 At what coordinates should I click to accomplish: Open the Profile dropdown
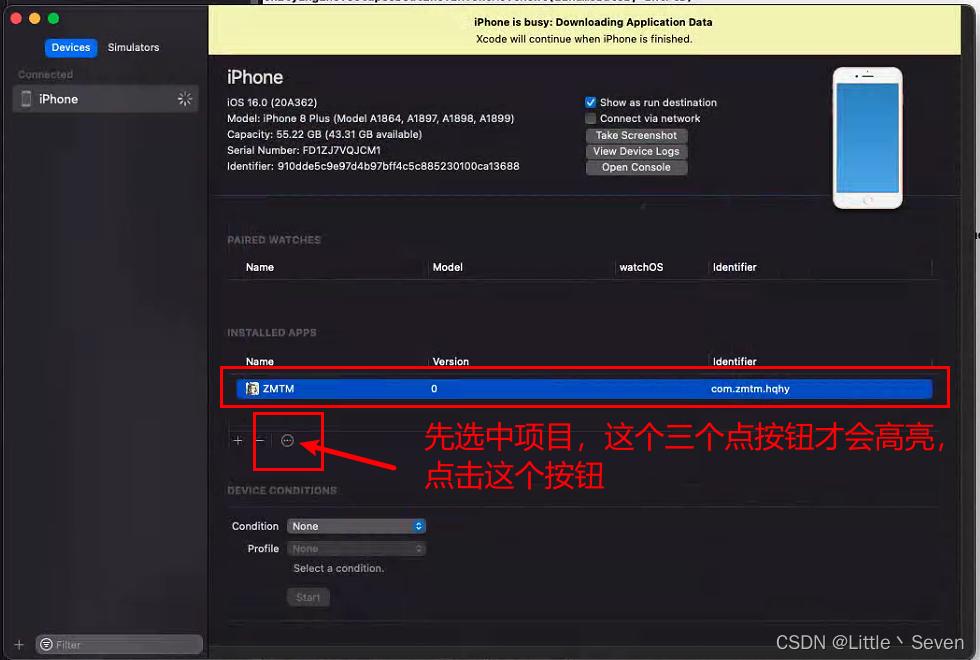coord(356,549)
